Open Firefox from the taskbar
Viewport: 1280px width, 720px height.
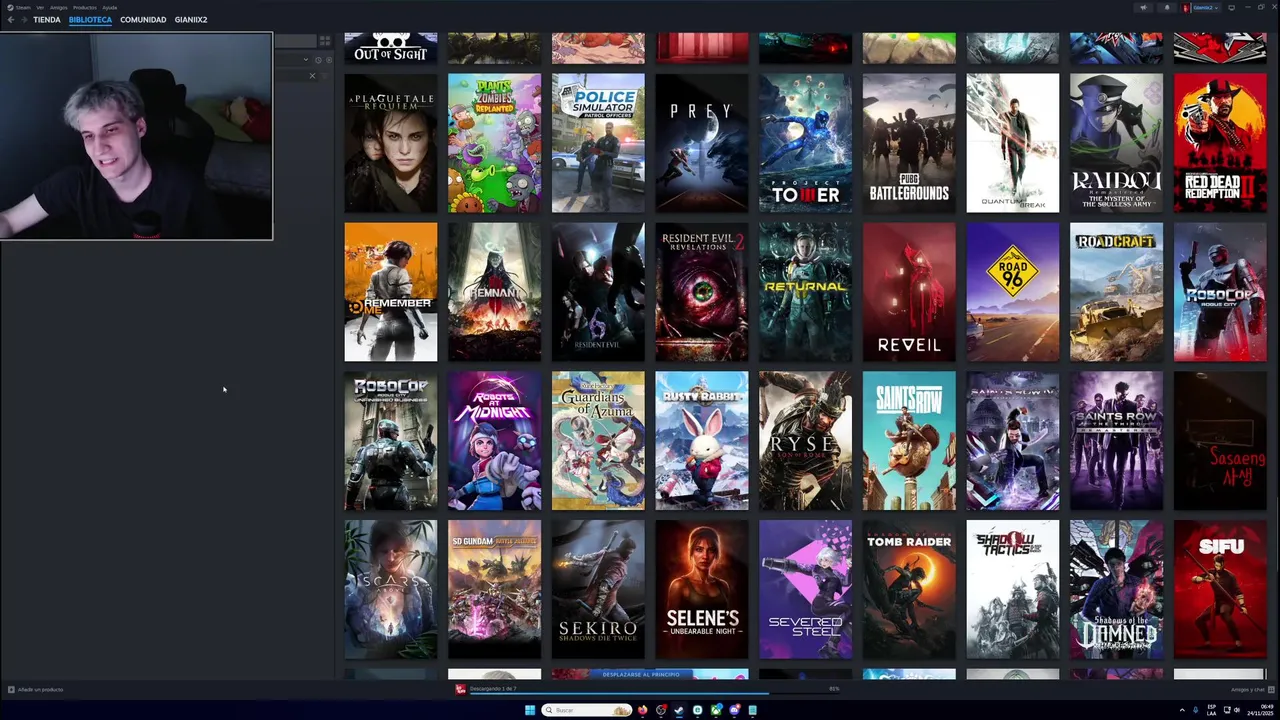(x=642, y=710)
